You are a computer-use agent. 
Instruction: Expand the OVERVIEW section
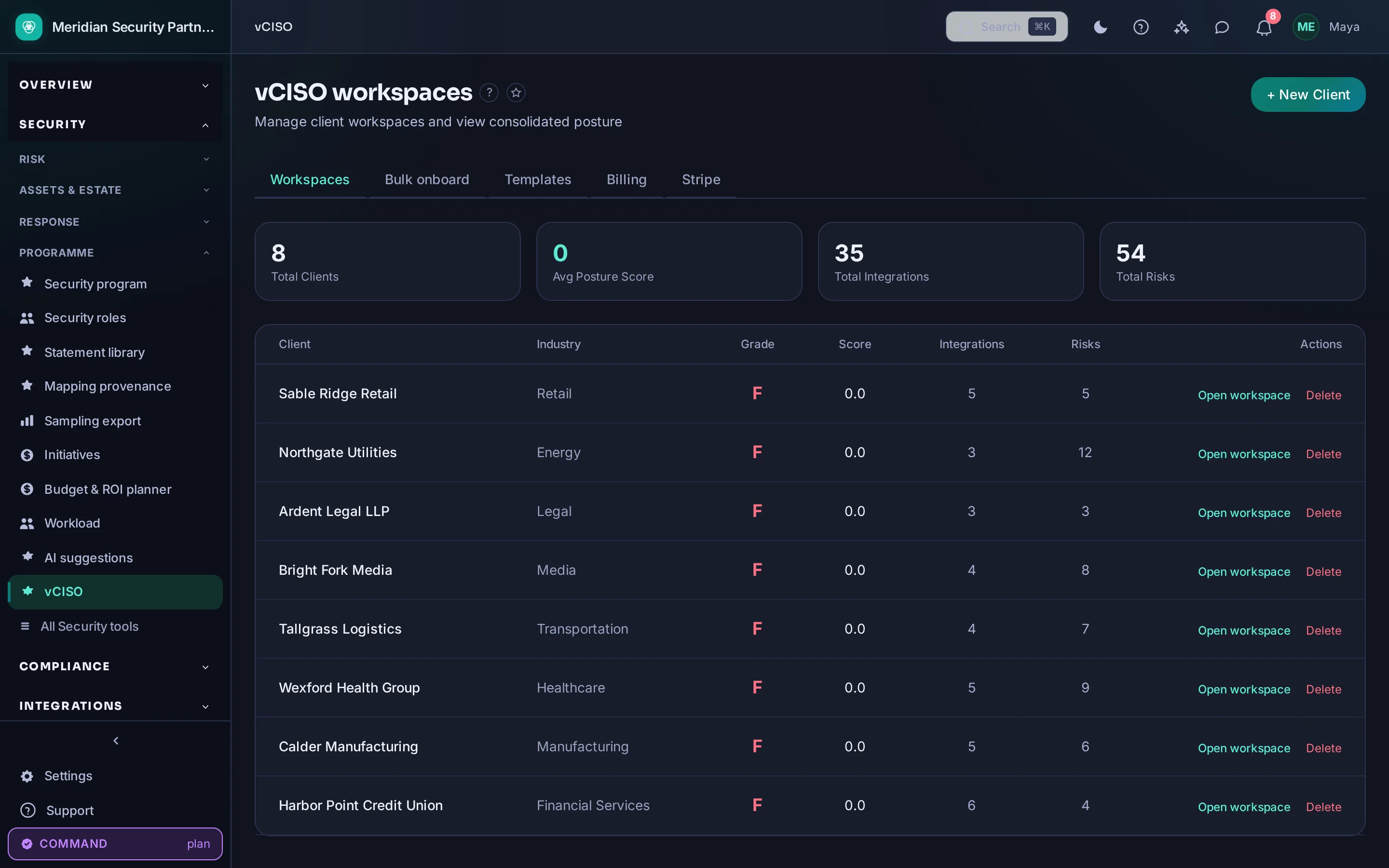pyautogui.click(x=115, y=85)
